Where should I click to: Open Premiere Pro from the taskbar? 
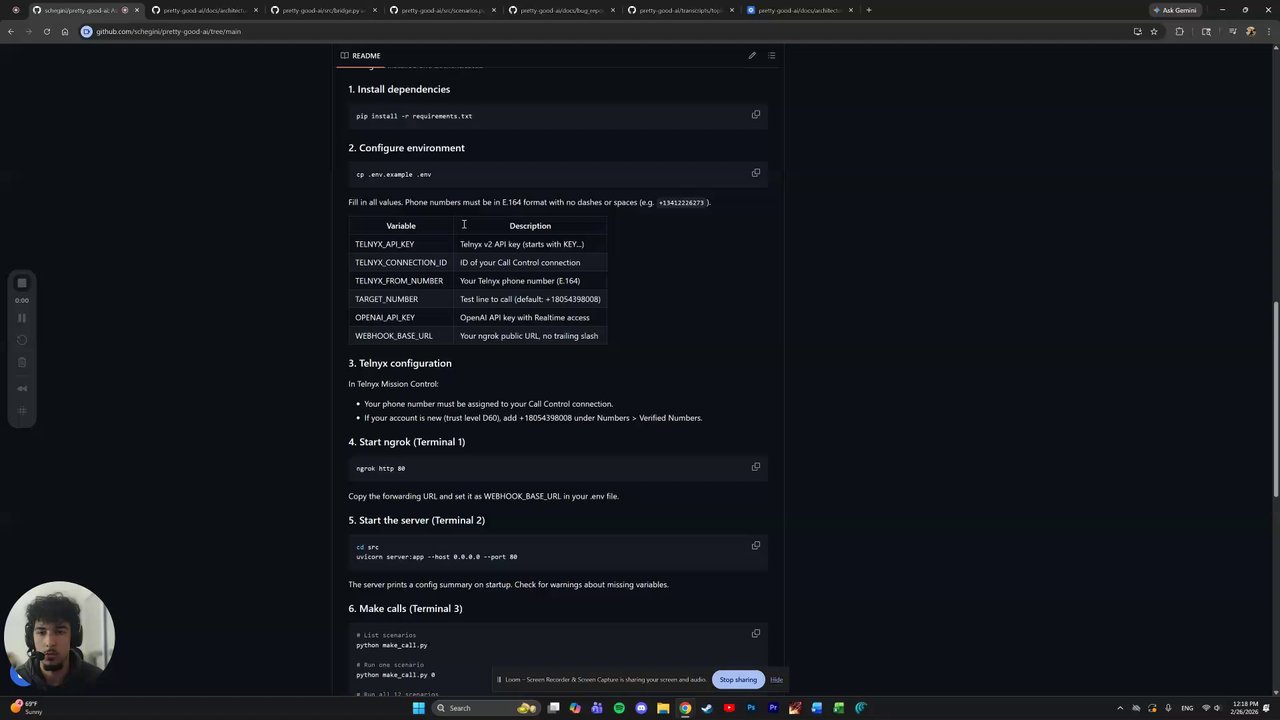[x=773, y=708]
